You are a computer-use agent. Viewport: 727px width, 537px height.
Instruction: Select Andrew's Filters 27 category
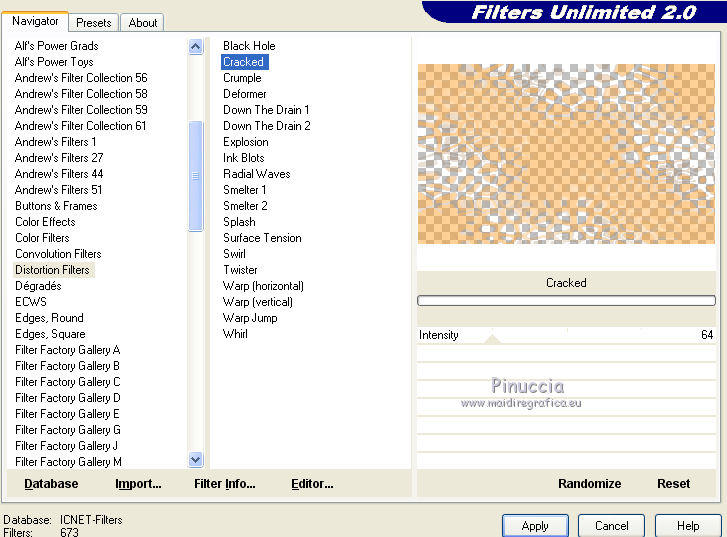click(59, 158)
